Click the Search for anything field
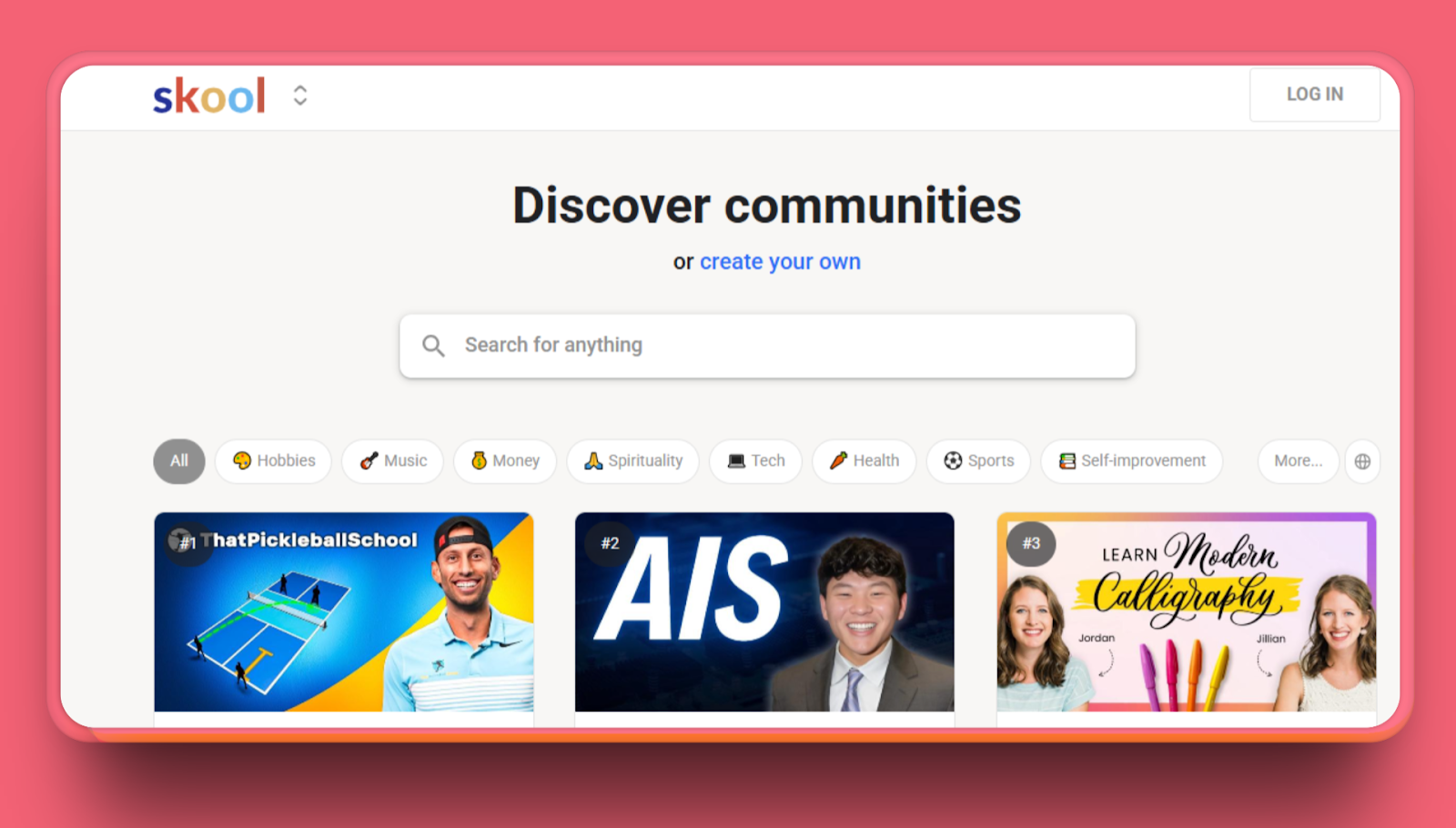This screenshot has height=828, width=1456. coord(767,346)
